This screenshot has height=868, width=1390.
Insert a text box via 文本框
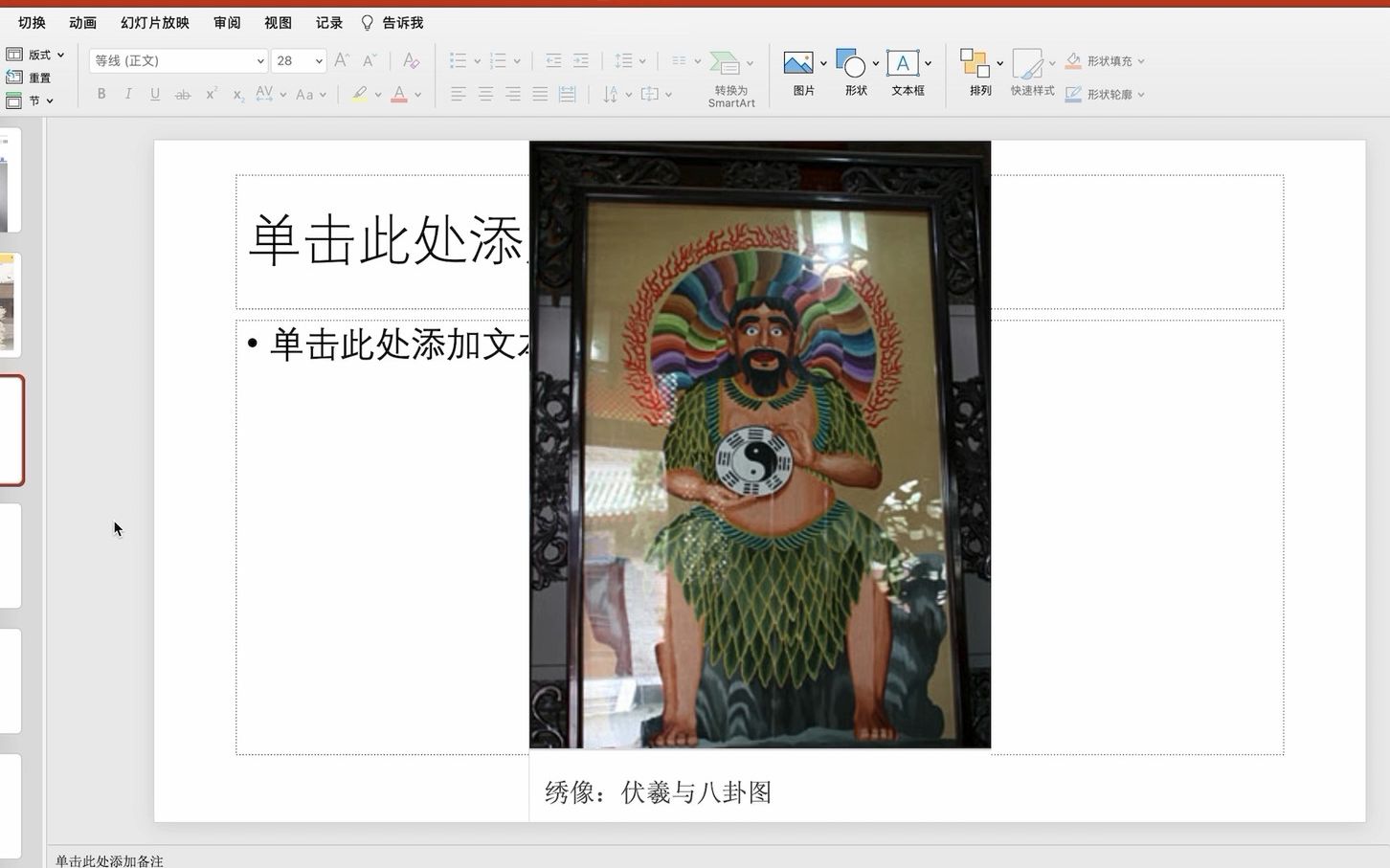point(903,63)
